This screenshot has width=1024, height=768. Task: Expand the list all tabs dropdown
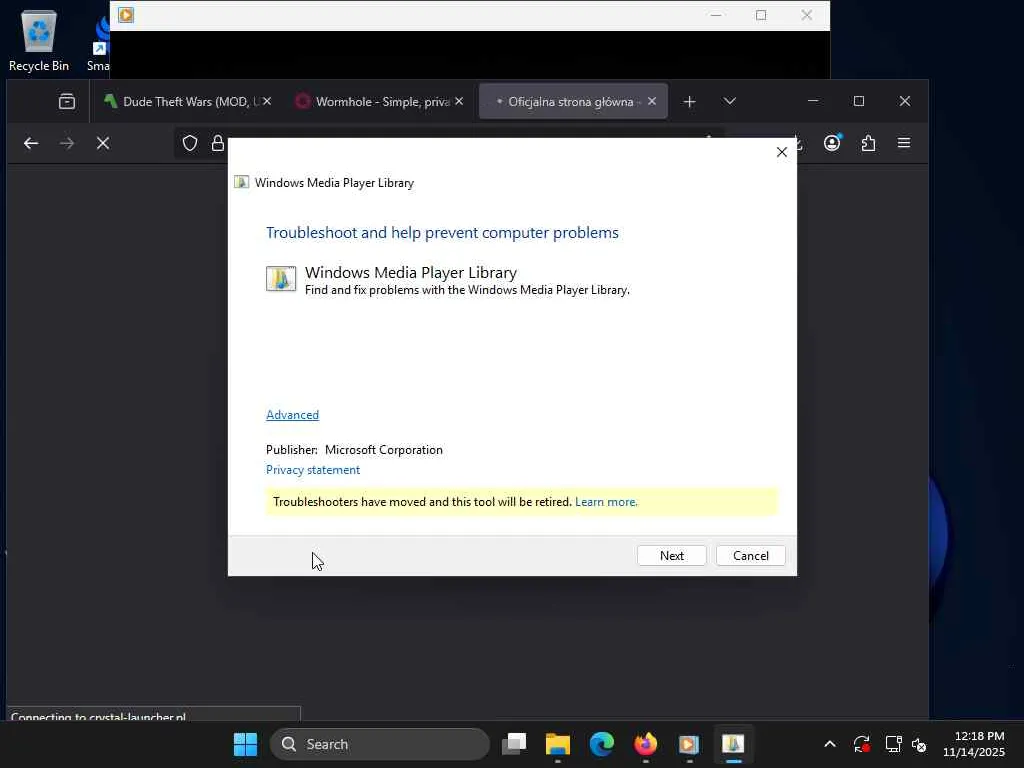point(729,101)
